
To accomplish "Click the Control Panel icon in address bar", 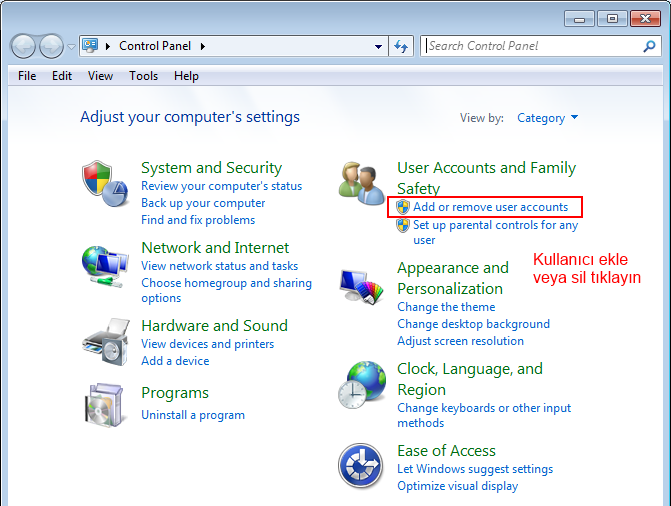I will coord(90,45).
